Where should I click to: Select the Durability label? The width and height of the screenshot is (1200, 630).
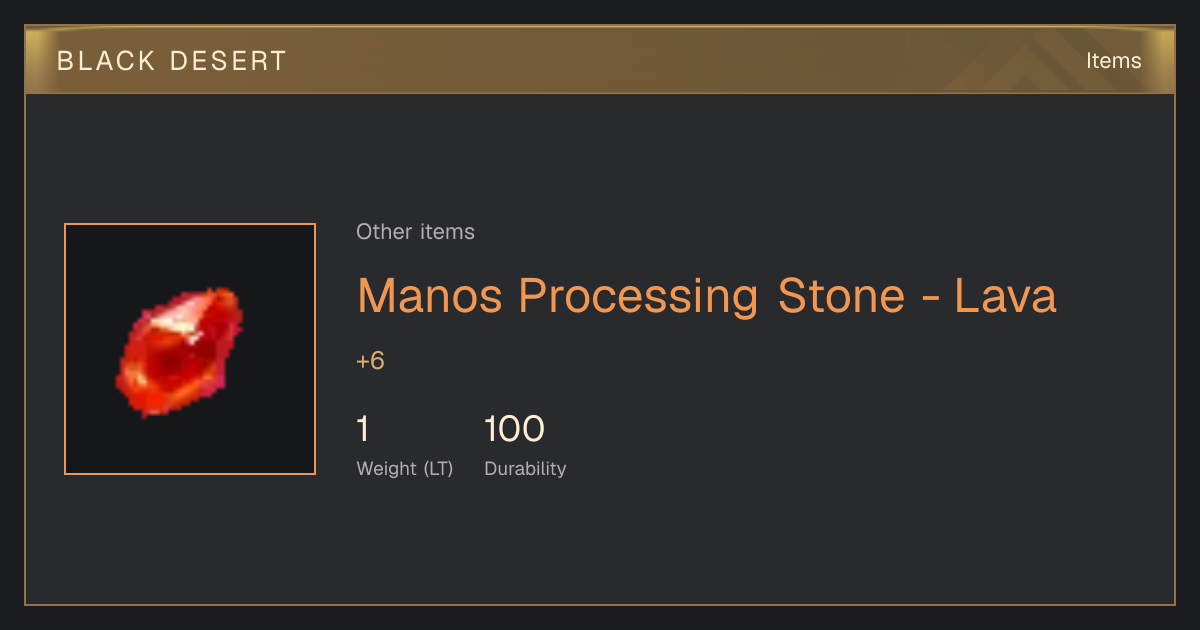525,469
